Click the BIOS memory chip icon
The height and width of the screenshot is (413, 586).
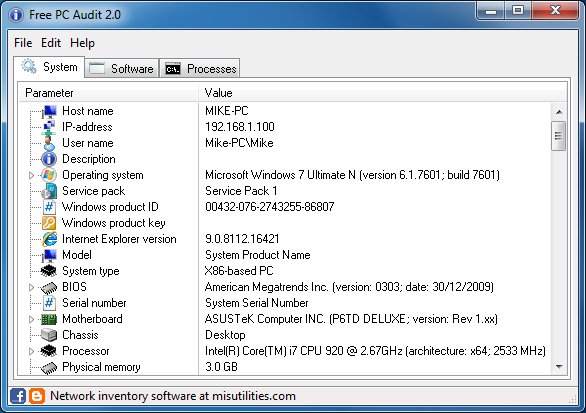pos(49,287)
